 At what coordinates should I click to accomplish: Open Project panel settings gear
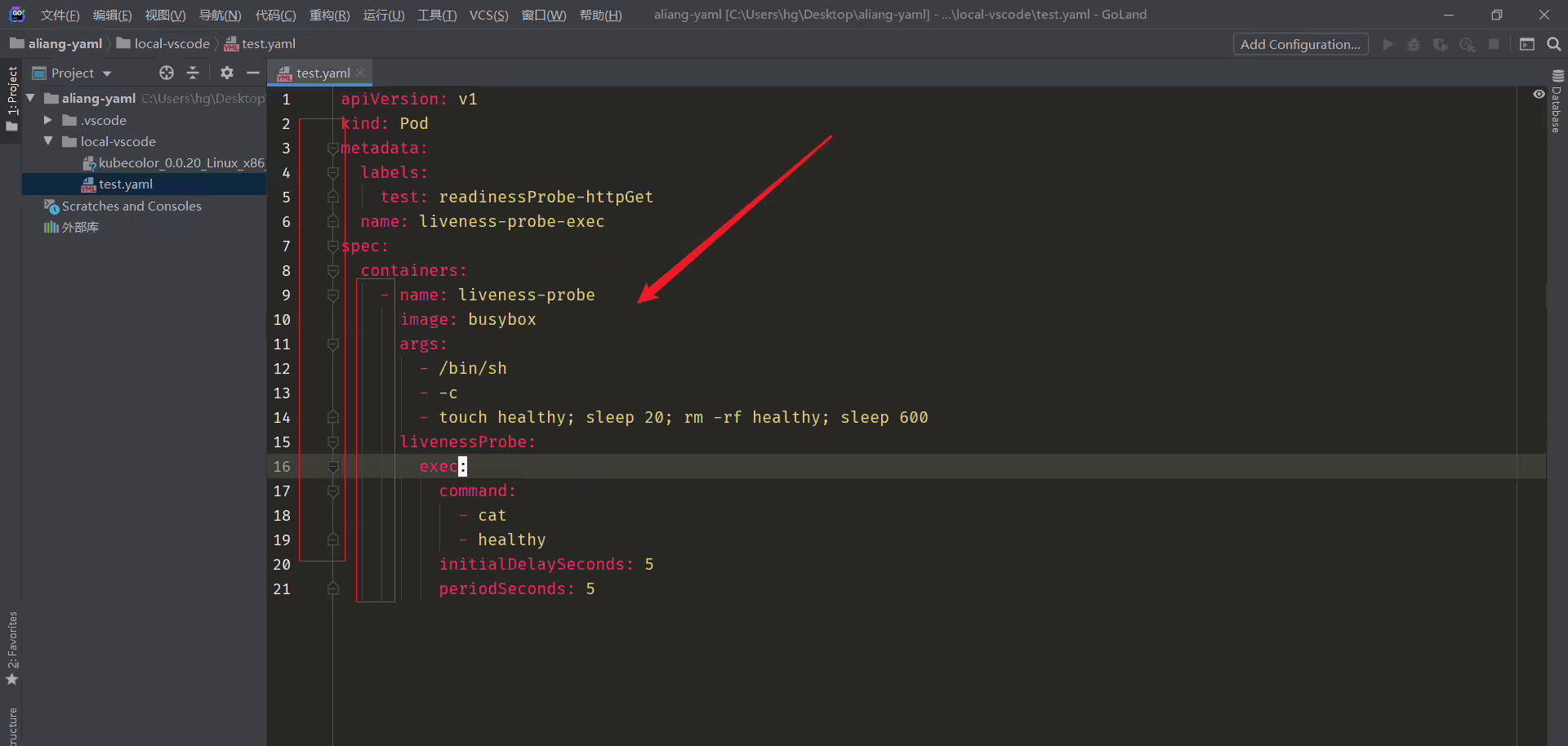point(227,73)
